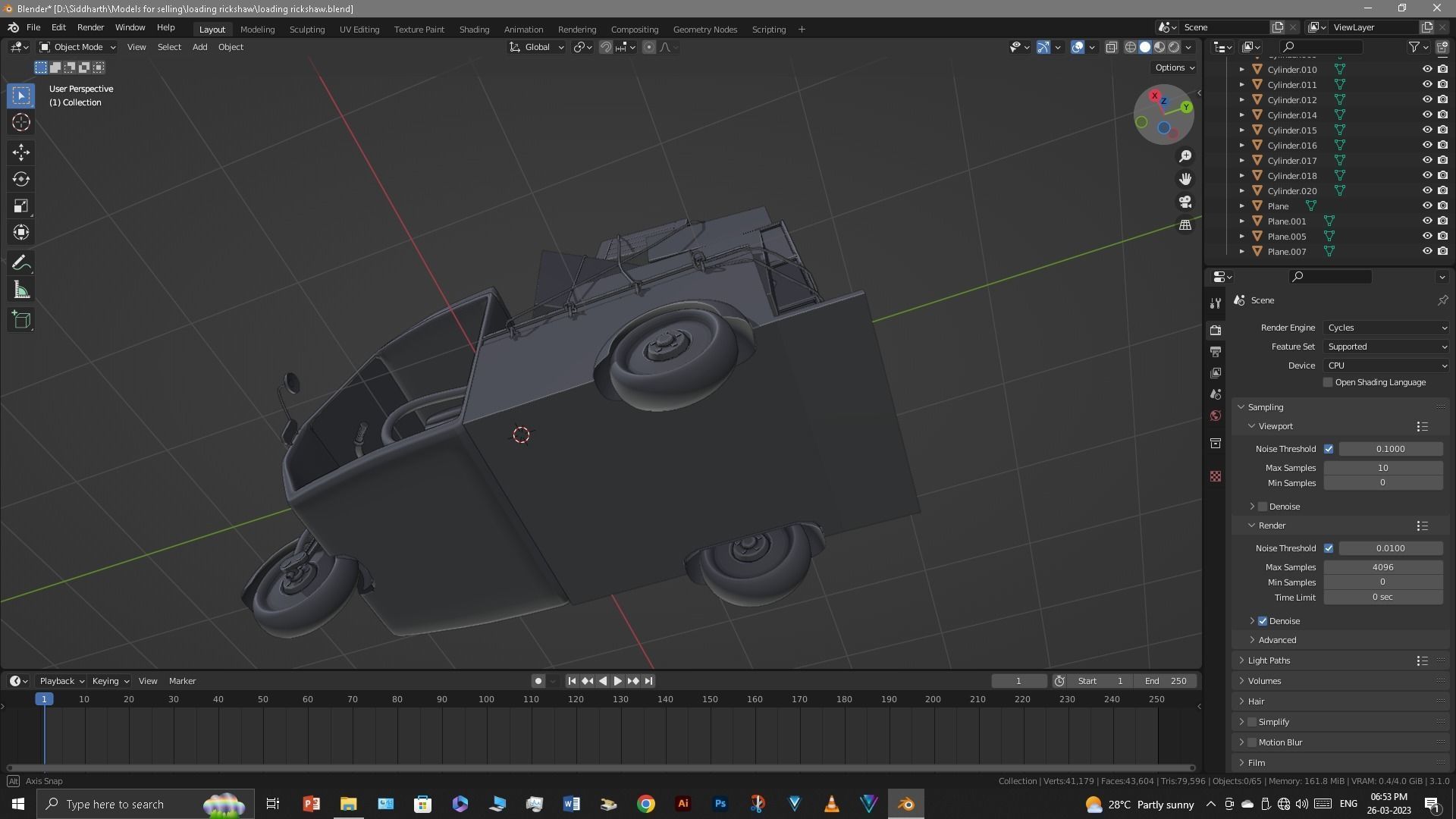Open Blender from the Windows taskbar
The height and width of the screenshot is (819, 1456).
pos(906,804)
